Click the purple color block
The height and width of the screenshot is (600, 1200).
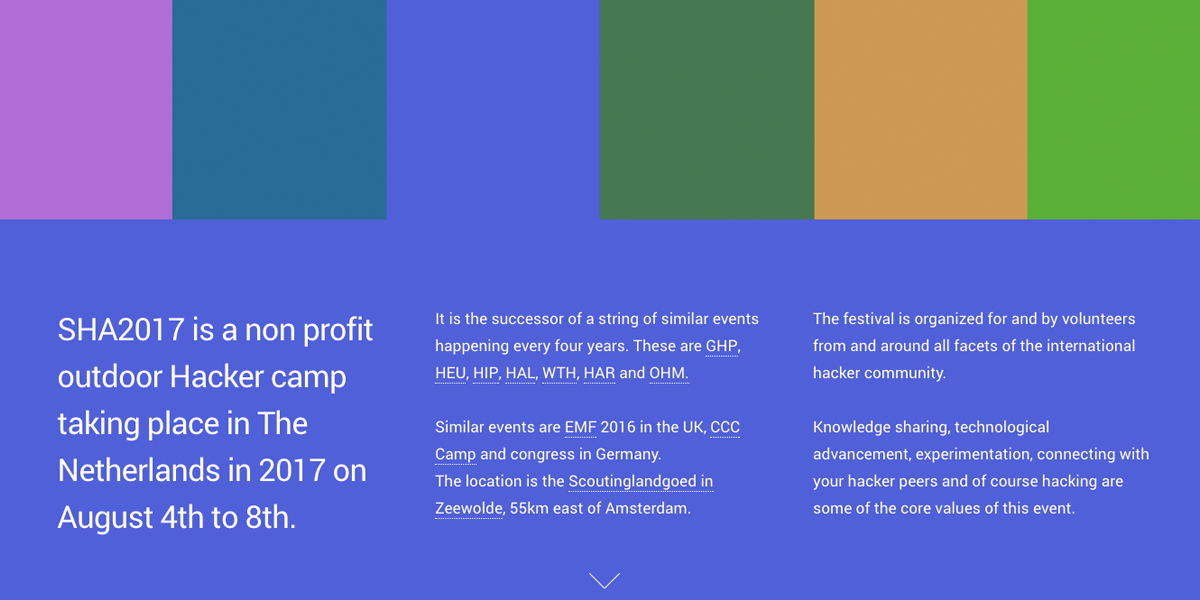click(x=86, y=109)
